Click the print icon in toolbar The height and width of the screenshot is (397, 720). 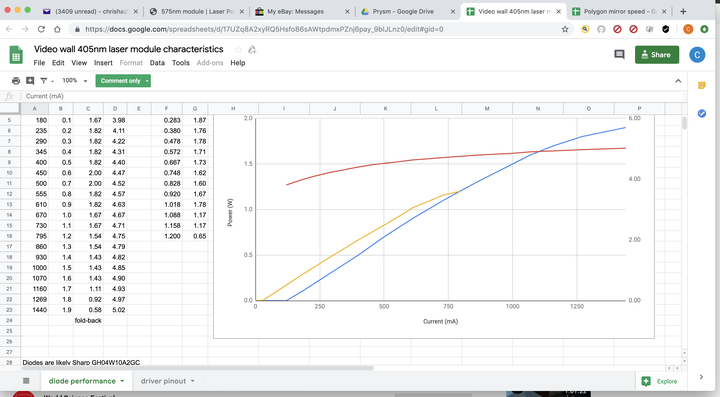(16, 81)
